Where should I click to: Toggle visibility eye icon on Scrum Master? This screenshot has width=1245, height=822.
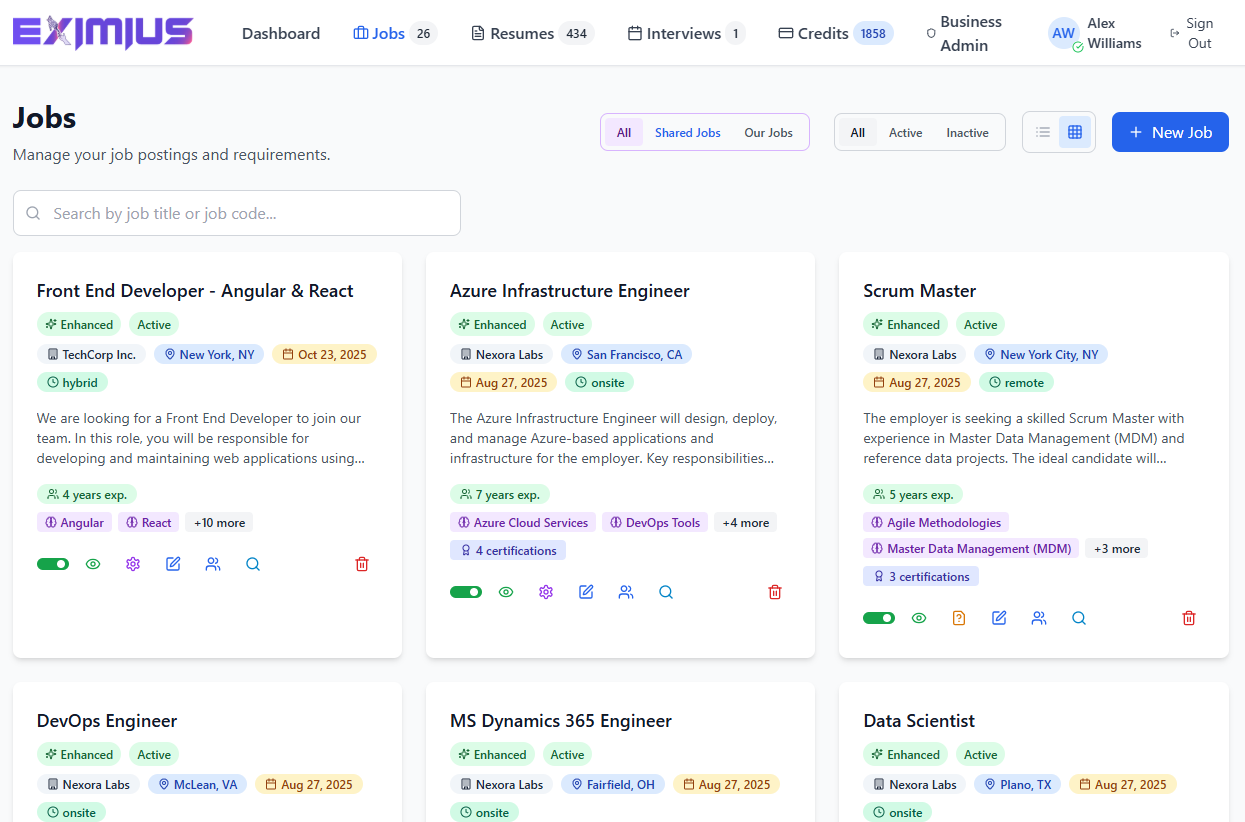919,618
